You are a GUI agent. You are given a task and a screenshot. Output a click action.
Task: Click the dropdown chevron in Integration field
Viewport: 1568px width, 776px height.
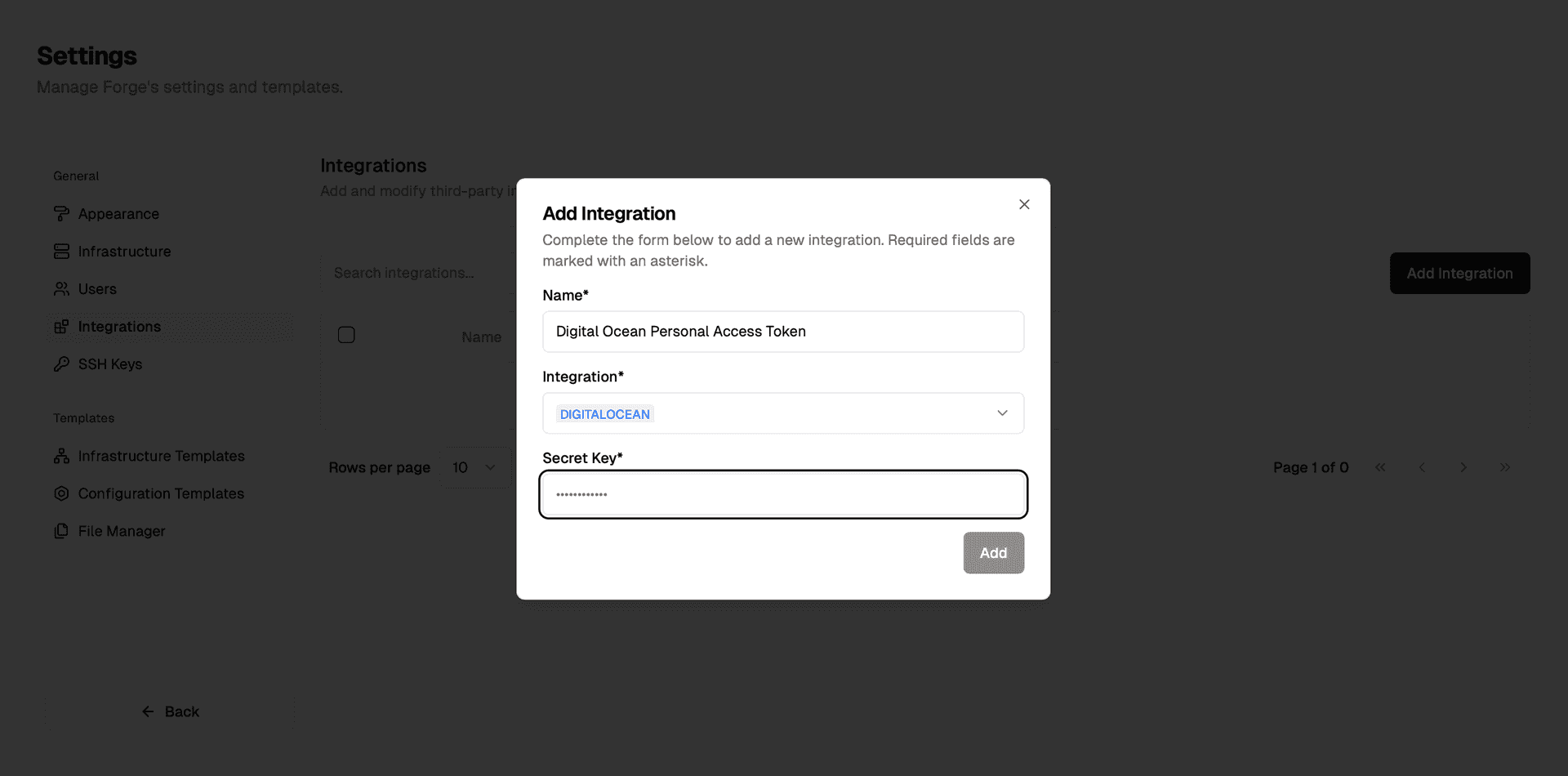[1002, 413]
